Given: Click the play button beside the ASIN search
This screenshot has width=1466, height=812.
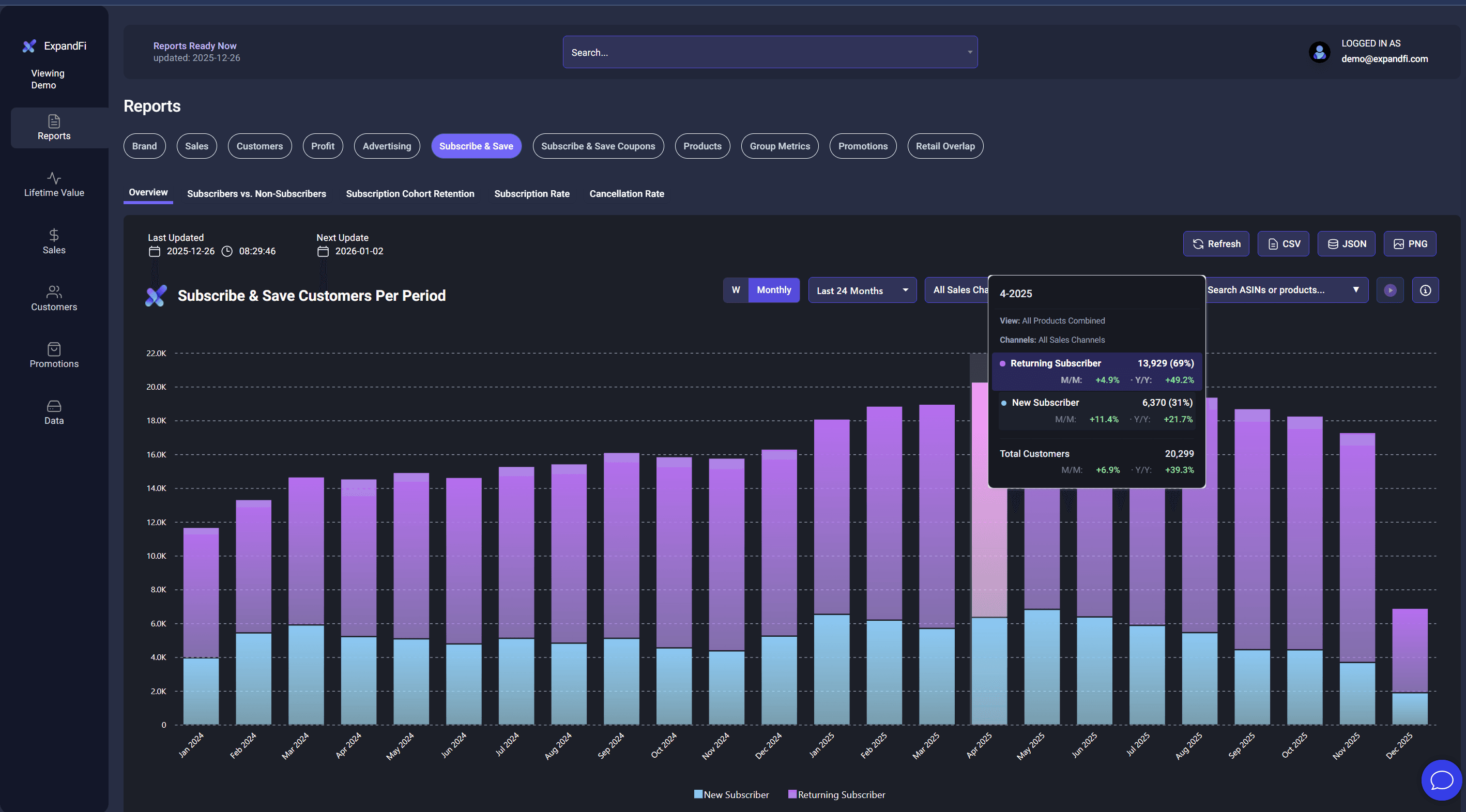Looking at the screenshot, I should tap(1389, 289).
